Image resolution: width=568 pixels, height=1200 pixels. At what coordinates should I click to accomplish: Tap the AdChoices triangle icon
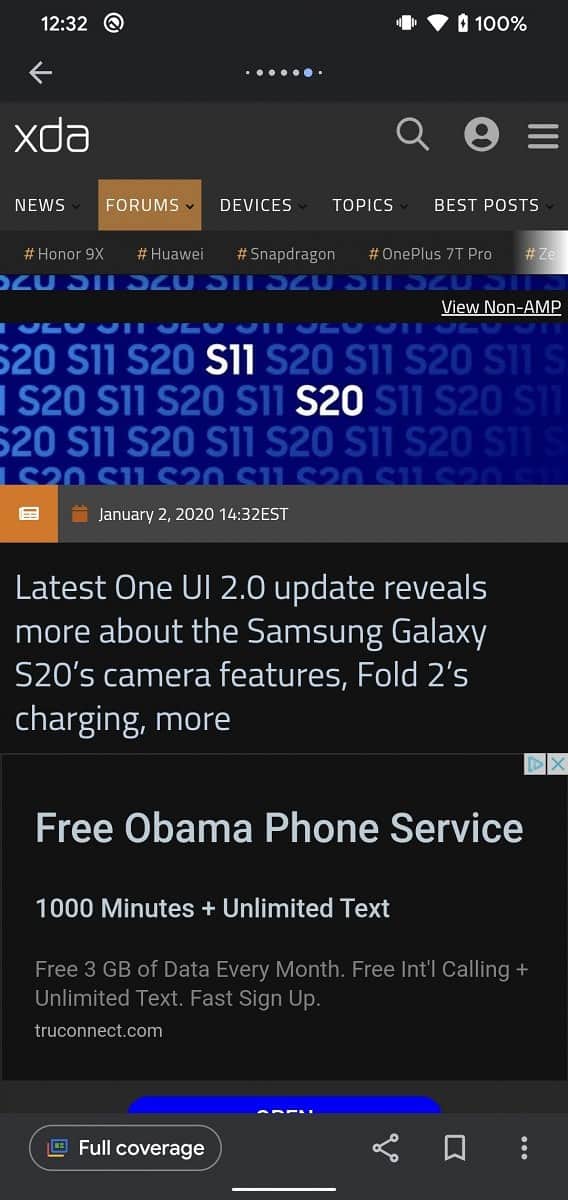pyautogui.click(x=536, y=764)
